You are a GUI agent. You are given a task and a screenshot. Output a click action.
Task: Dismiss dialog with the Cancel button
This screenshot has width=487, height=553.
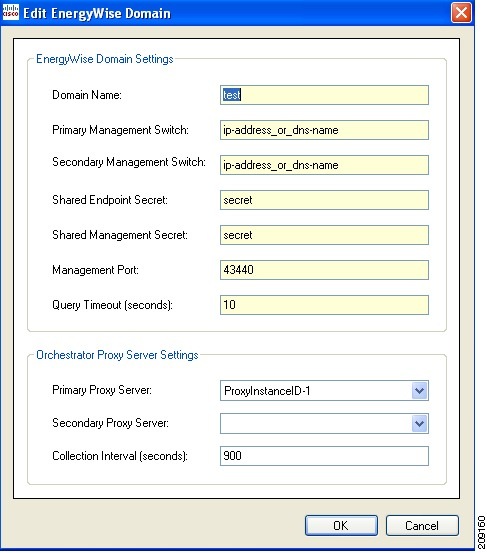[x=422, y=525]
